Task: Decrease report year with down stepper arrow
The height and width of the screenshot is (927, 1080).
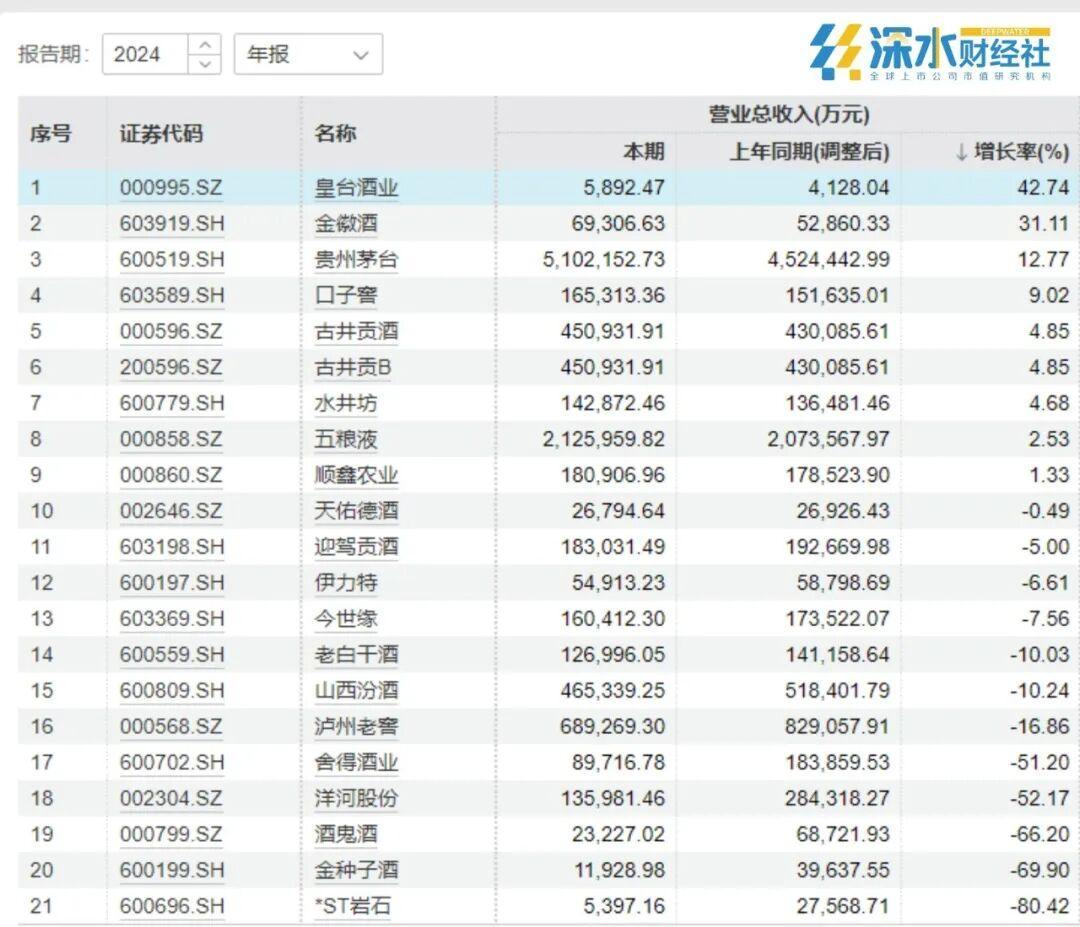Action: click(204, 63)
